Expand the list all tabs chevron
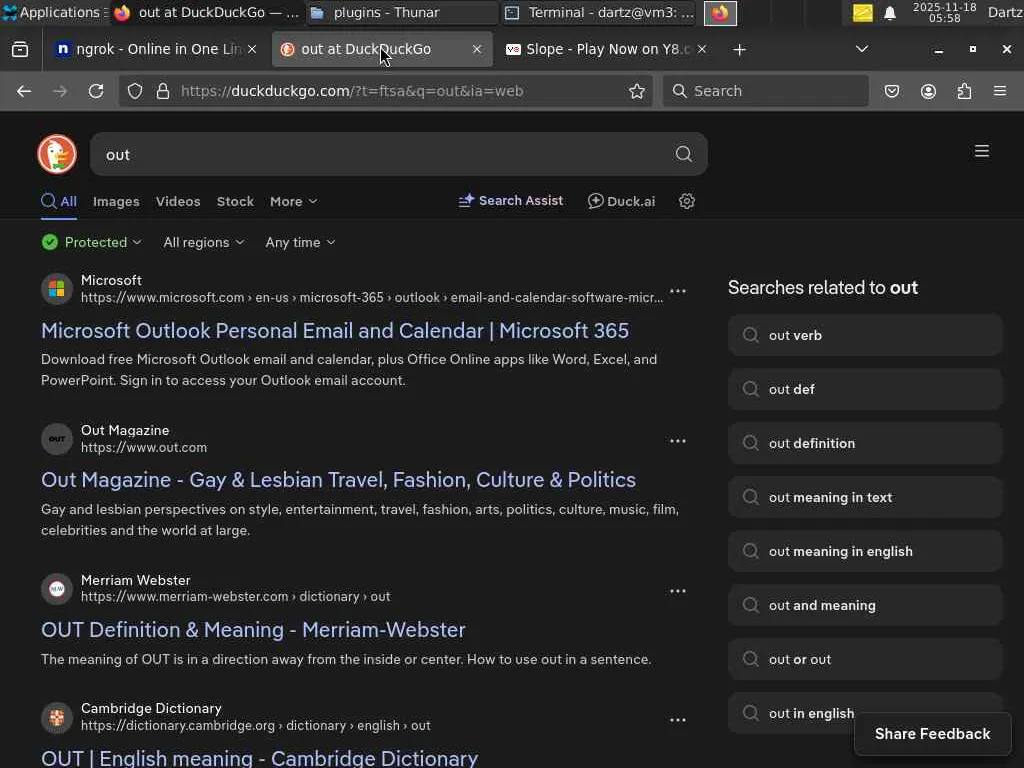 coord(862,50)
